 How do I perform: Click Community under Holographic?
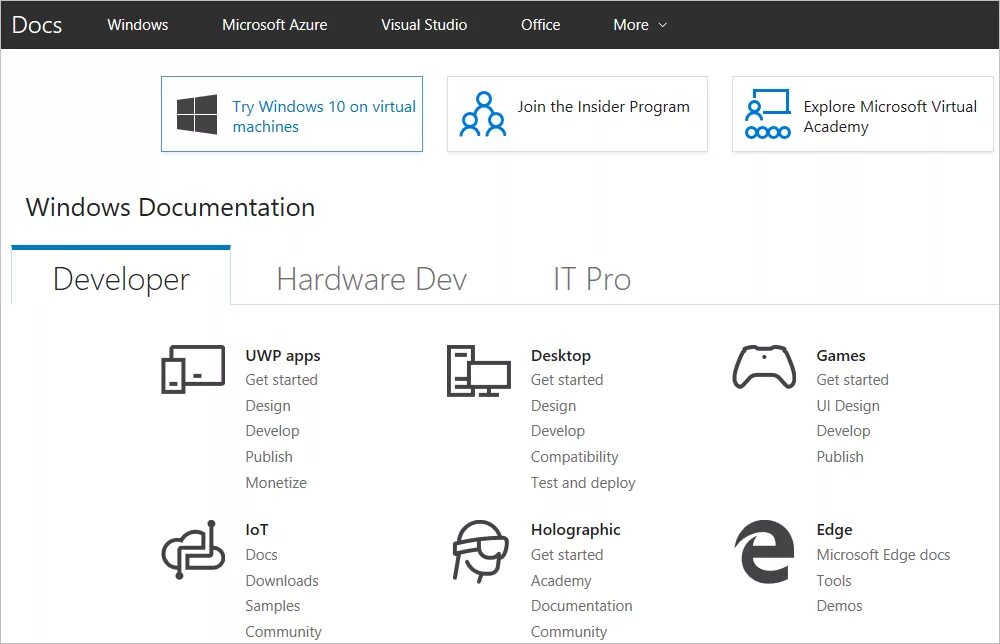(569, 632)
